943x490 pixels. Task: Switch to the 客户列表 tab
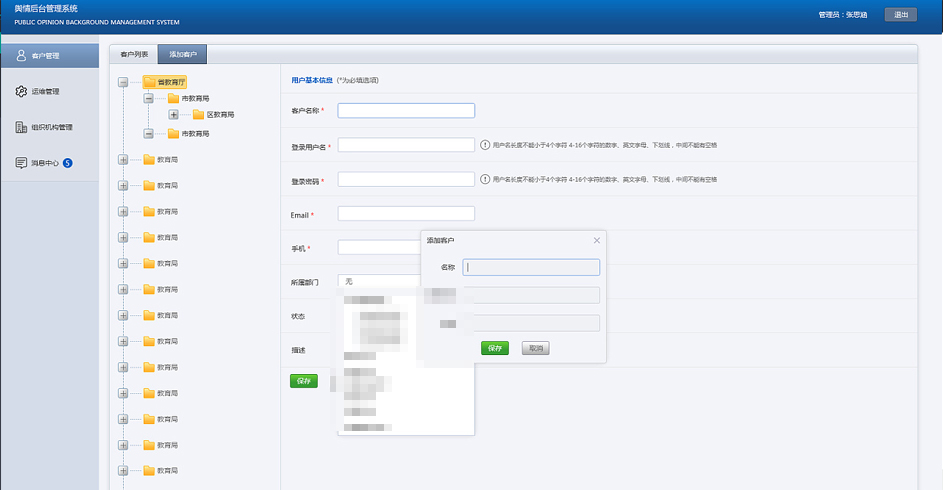(133, 55)
